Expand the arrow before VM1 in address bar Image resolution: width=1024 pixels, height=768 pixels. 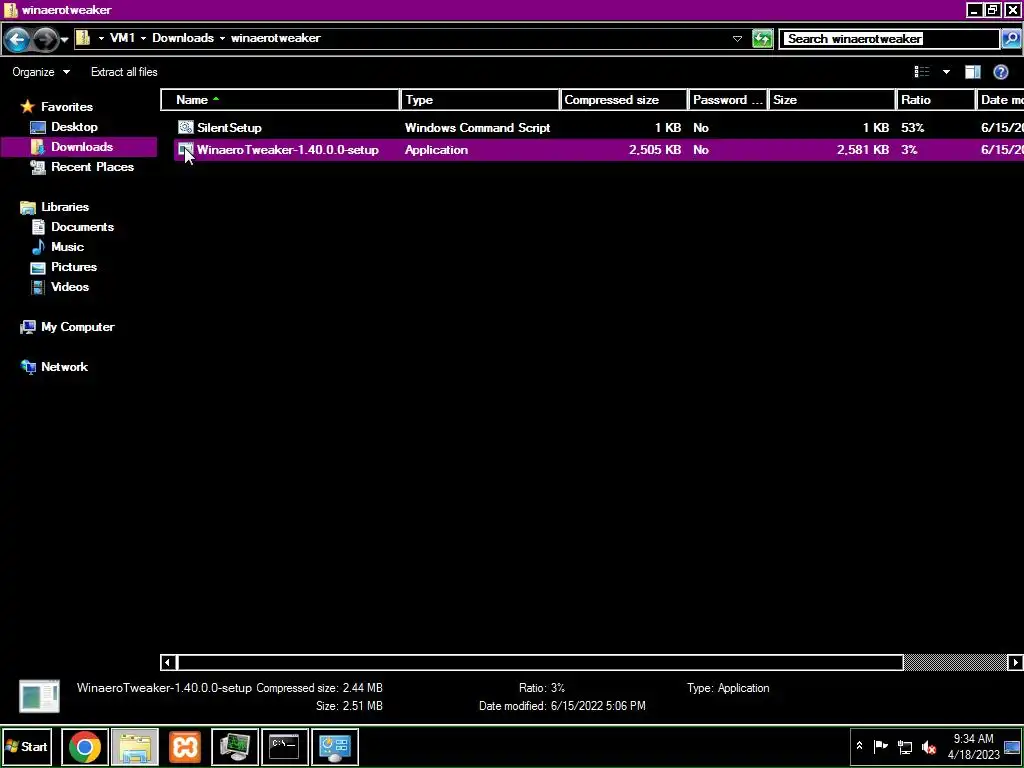[101, 39]
